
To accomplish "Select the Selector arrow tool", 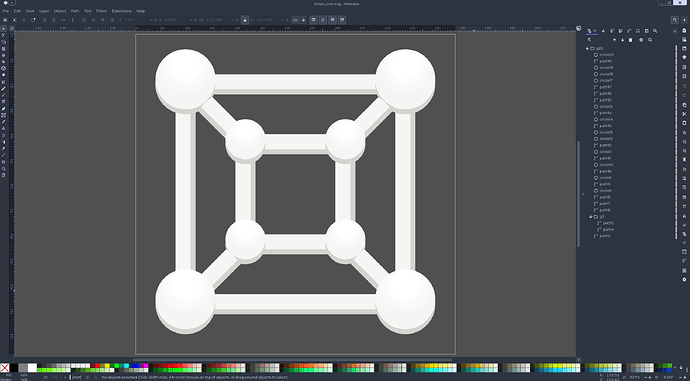I will point(4,29).
